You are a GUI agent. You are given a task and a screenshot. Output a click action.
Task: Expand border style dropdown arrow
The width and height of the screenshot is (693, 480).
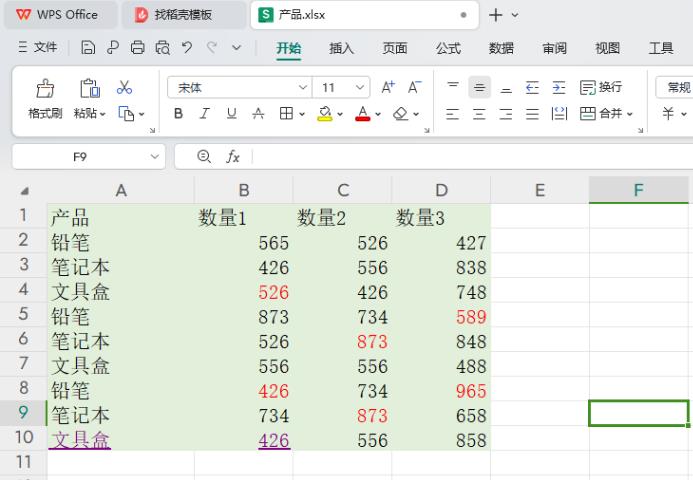tap(302, 114)
